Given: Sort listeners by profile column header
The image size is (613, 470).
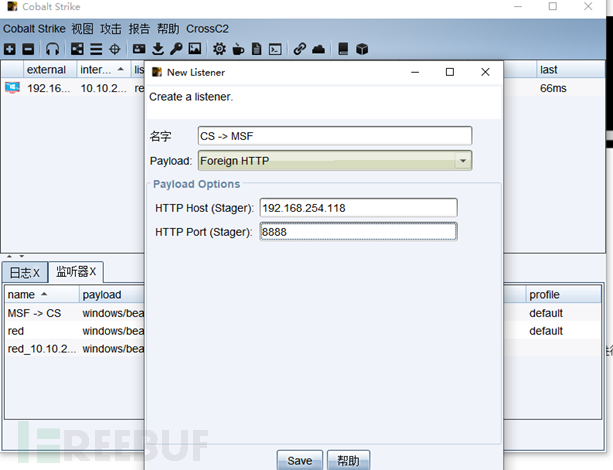Looking at the screenshot, I should (563, 294).
